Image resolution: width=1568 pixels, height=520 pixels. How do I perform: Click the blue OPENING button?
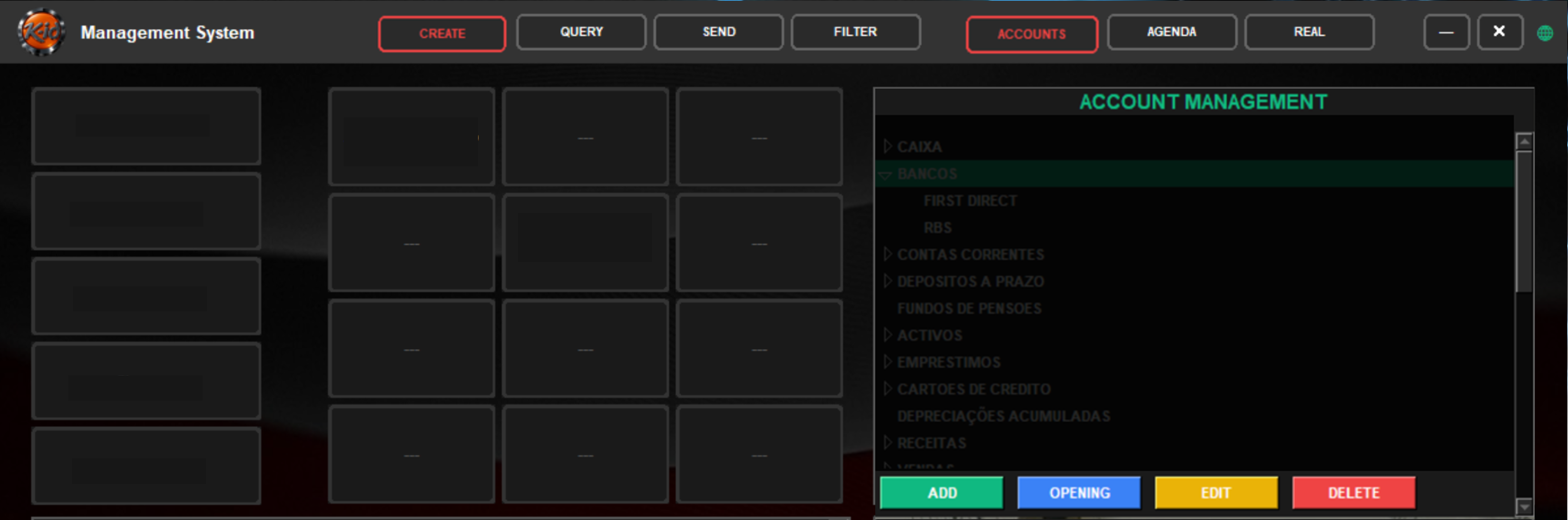tap(1079, 493)
